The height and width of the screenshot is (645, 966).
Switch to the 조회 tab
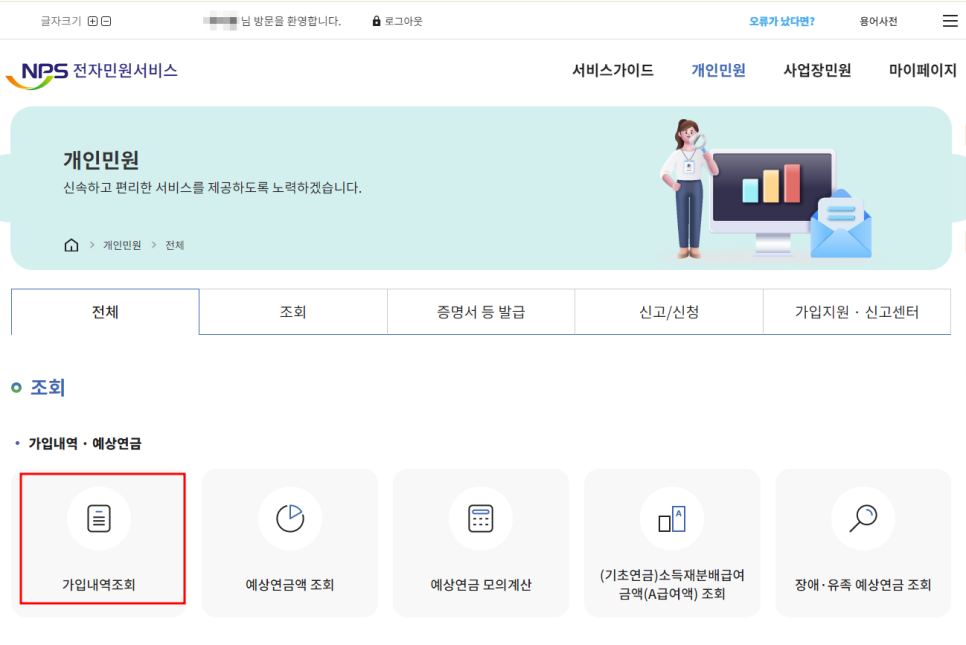click(x=293, y=311)
